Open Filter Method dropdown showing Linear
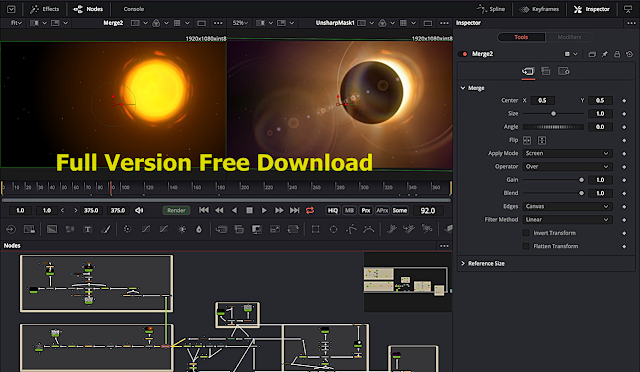Screen dimensions: 640x372 (x=567, y=220)
